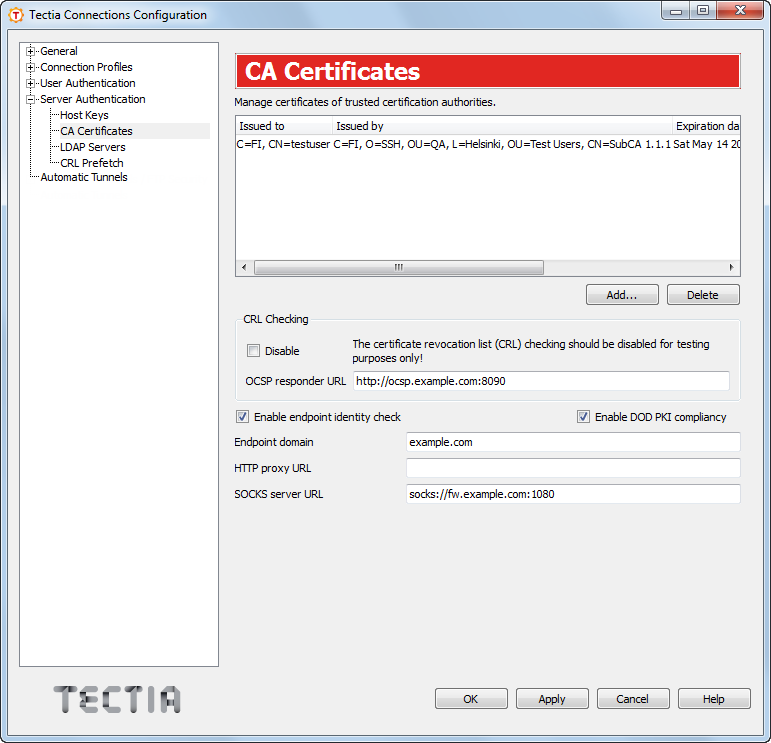The image size is (771, 743).
Task: Click the Expiration date column header
Action: pos(706,126)
